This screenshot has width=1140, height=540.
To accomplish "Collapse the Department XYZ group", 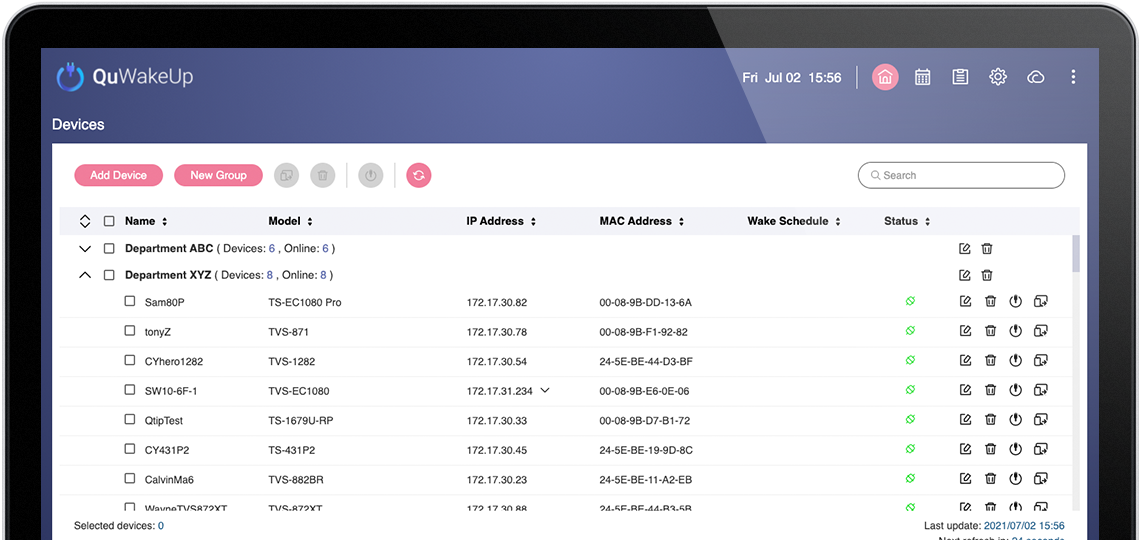I will (x=85, y=275).
